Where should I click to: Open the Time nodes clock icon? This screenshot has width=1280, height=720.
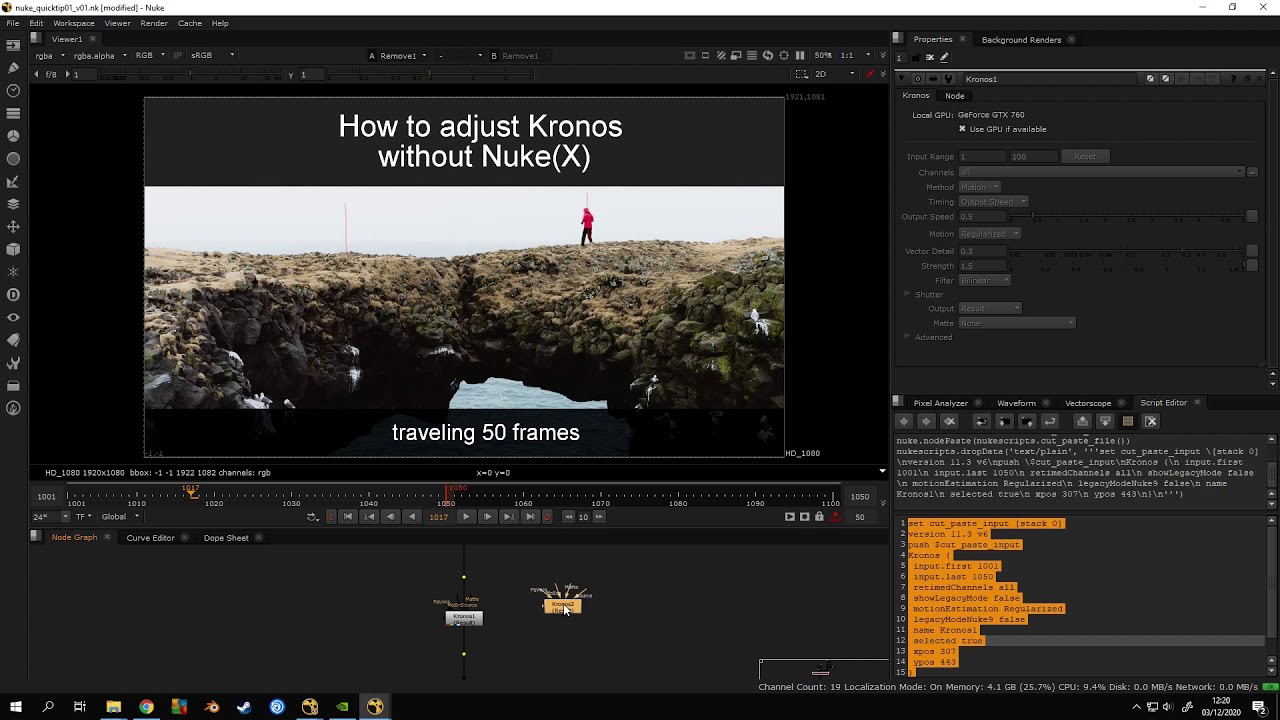[x=13, y=91]
